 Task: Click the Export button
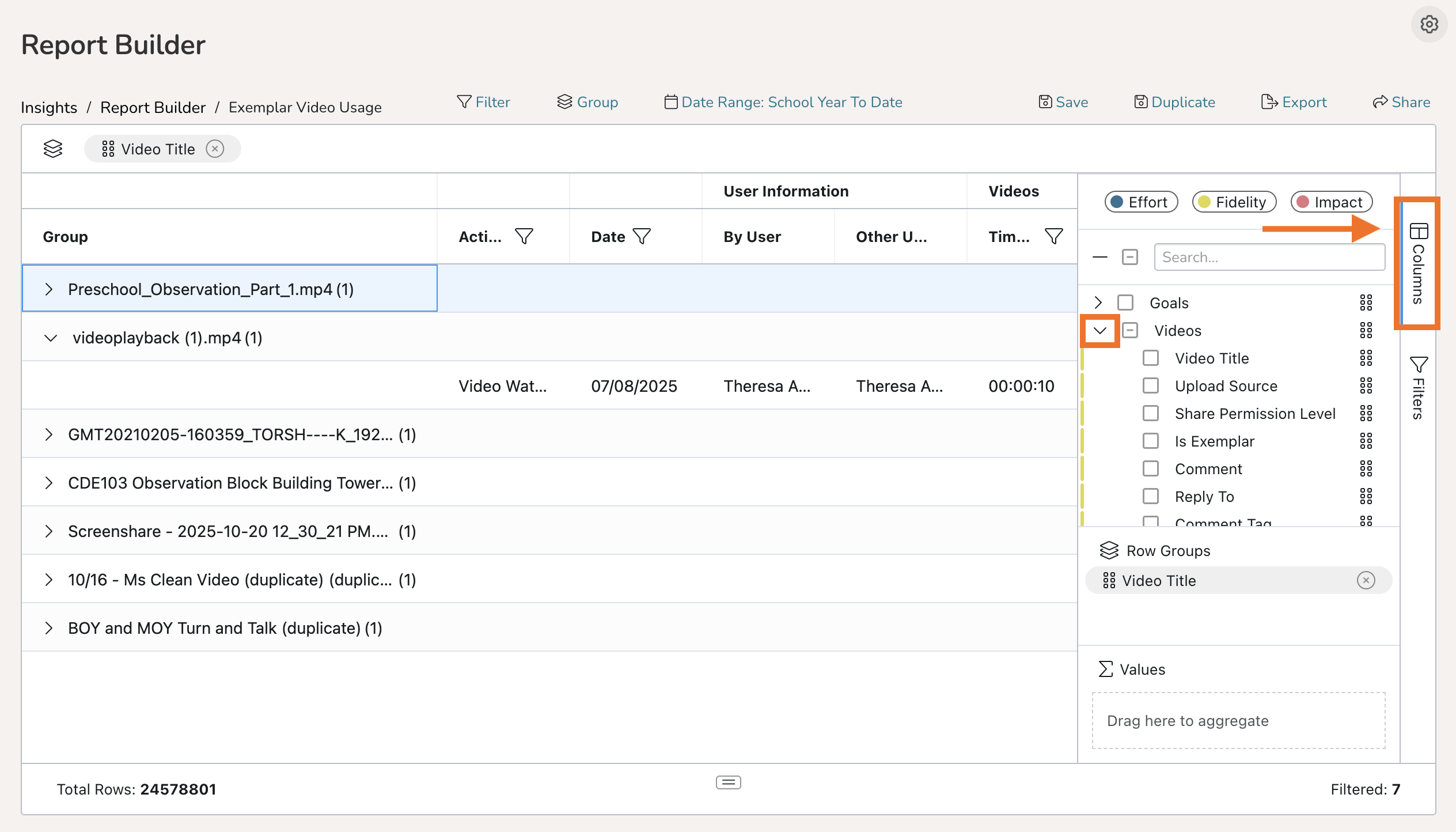(1294, 102)
